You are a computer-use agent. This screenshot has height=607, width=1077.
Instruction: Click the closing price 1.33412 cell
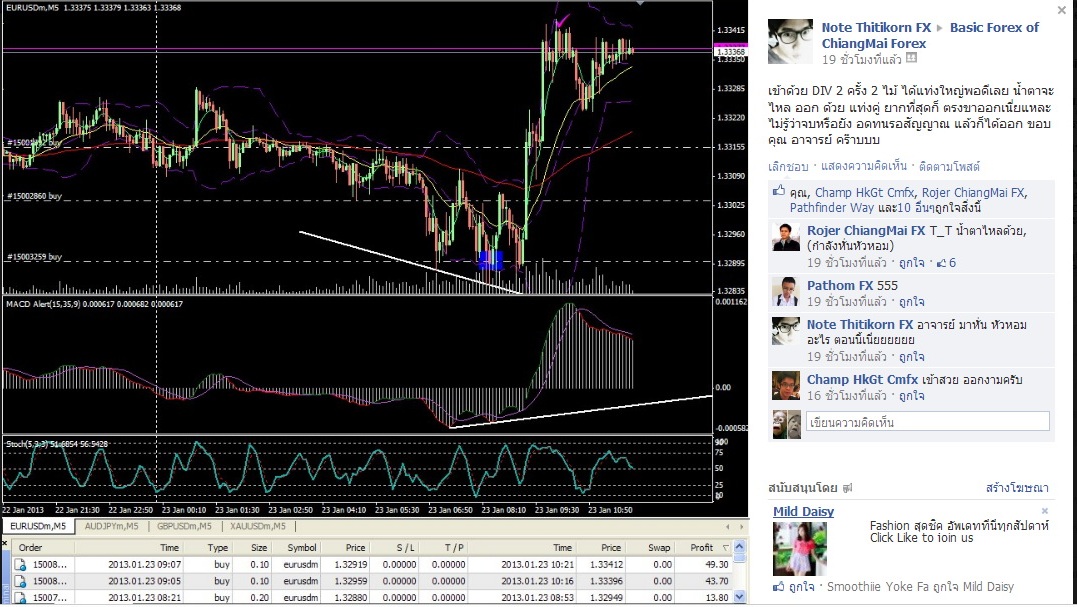click(602, 564)
